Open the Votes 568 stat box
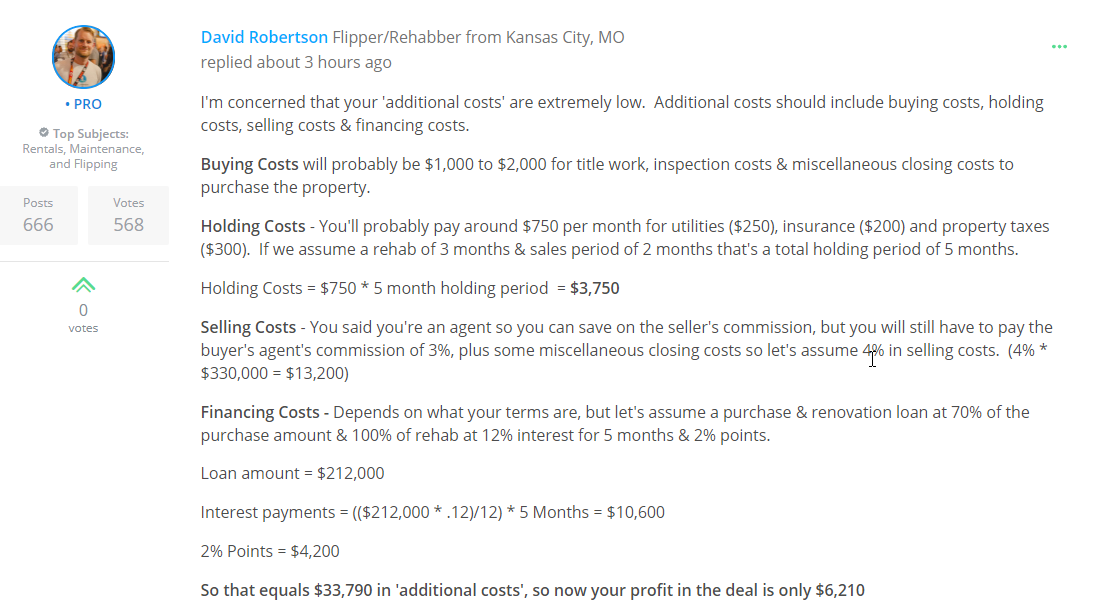Viewport: 1095px width, 615px height. click(x=128, y=215)
